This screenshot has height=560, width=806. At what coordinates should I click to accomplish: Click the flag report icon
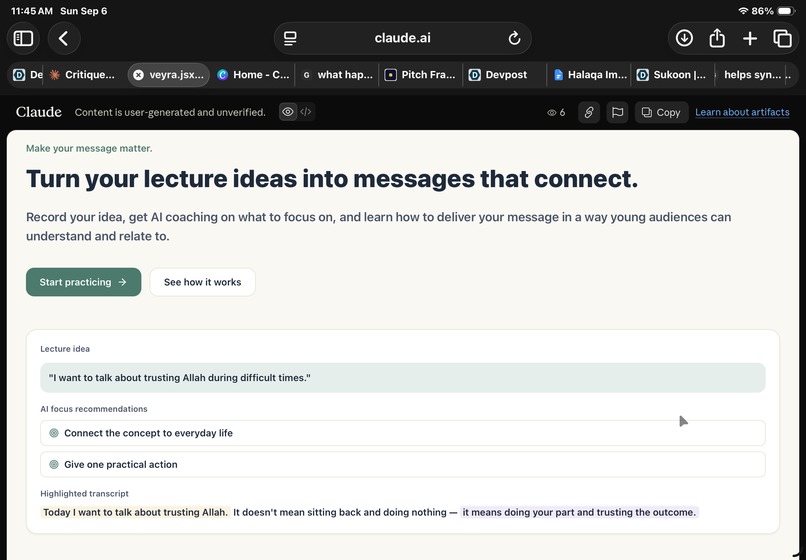coord(617,112)
